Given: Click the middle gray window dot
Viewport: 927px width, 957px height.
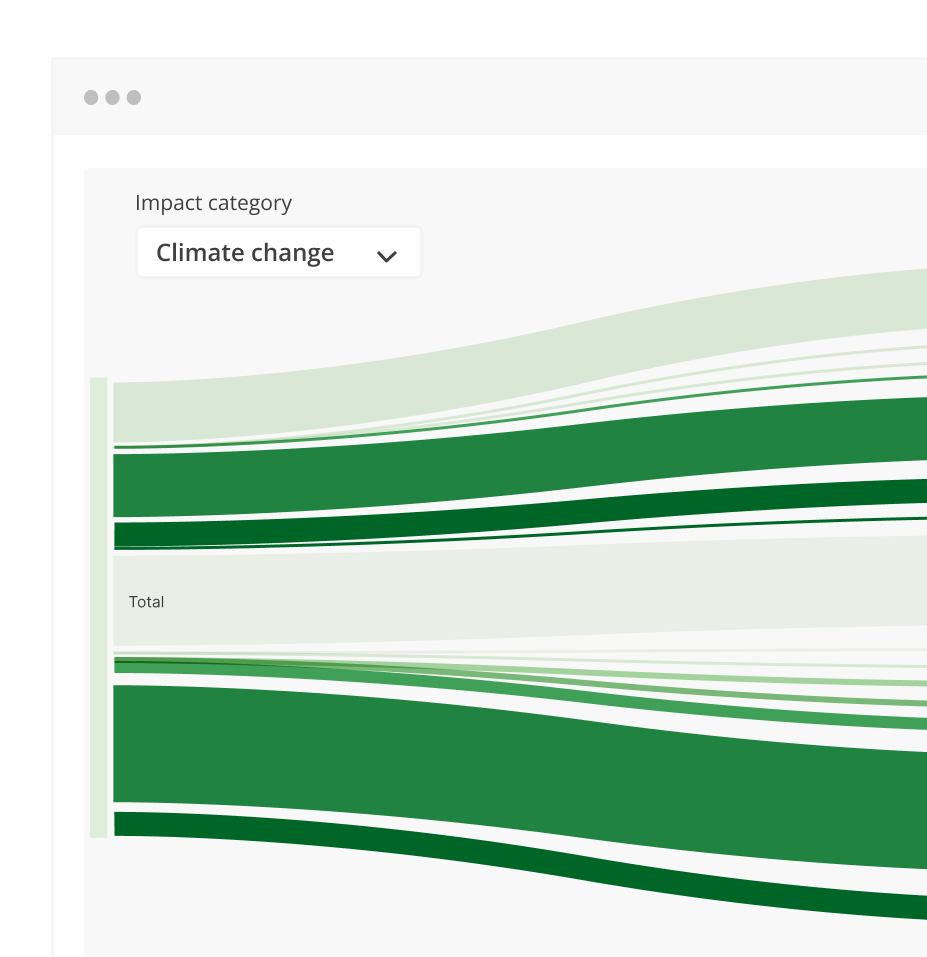Looking at the screenshot, I should tap(111, 97).
